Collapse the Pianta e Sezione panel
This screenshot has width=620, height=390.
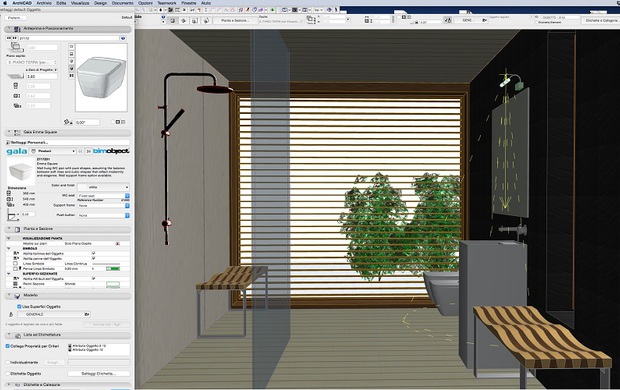[9, 229]
